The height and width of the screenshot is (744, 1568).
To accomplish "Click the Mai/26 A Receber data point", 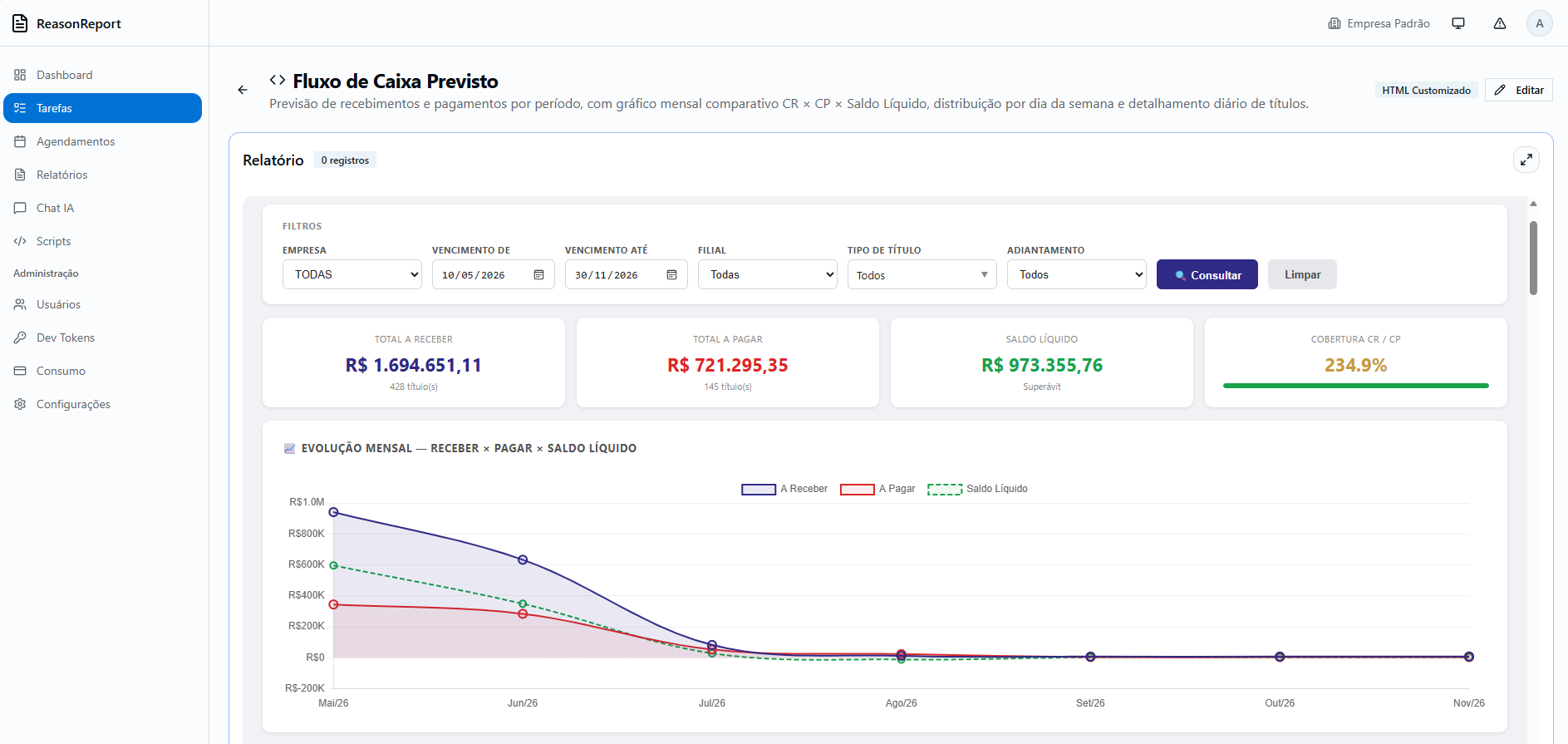I will click(x=333, y=512).
